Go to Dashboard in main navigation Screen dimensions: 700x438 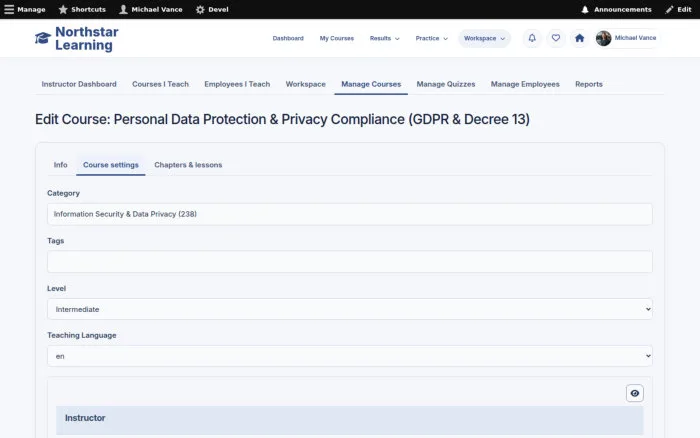288,38
